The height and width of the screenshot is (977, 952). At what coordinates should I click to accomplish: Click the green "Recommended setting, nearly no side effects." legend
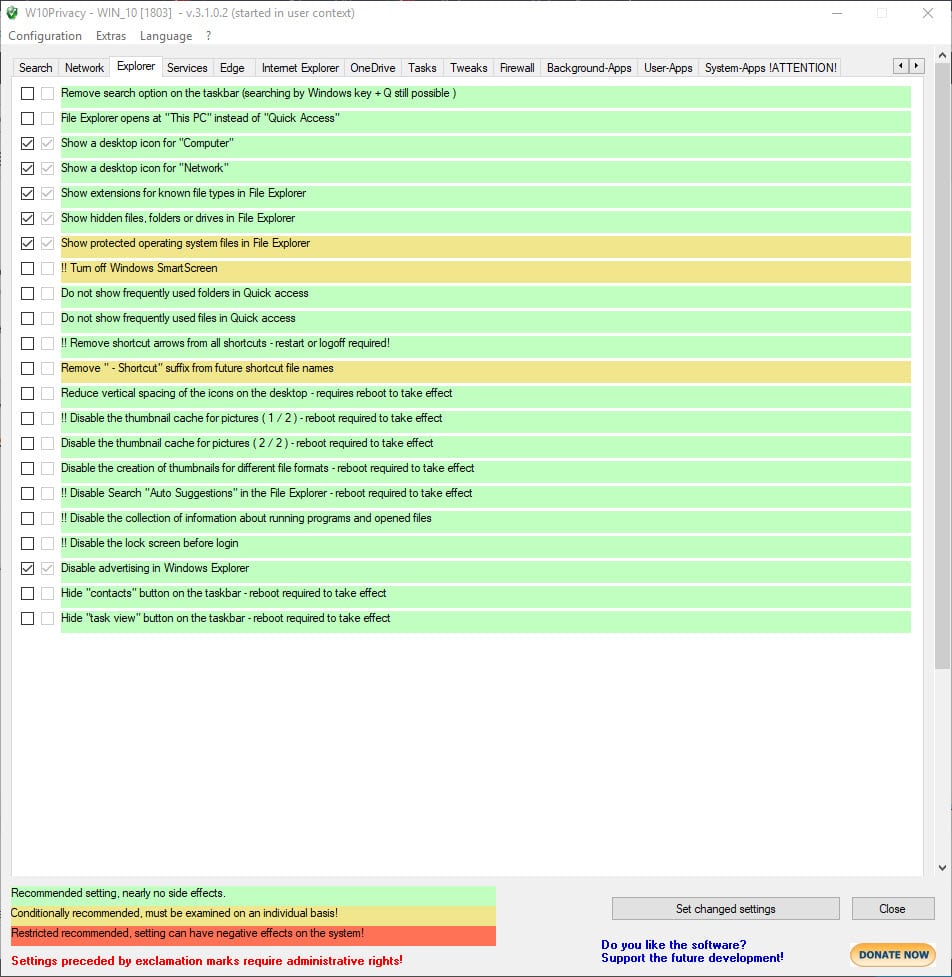(253, 894)
